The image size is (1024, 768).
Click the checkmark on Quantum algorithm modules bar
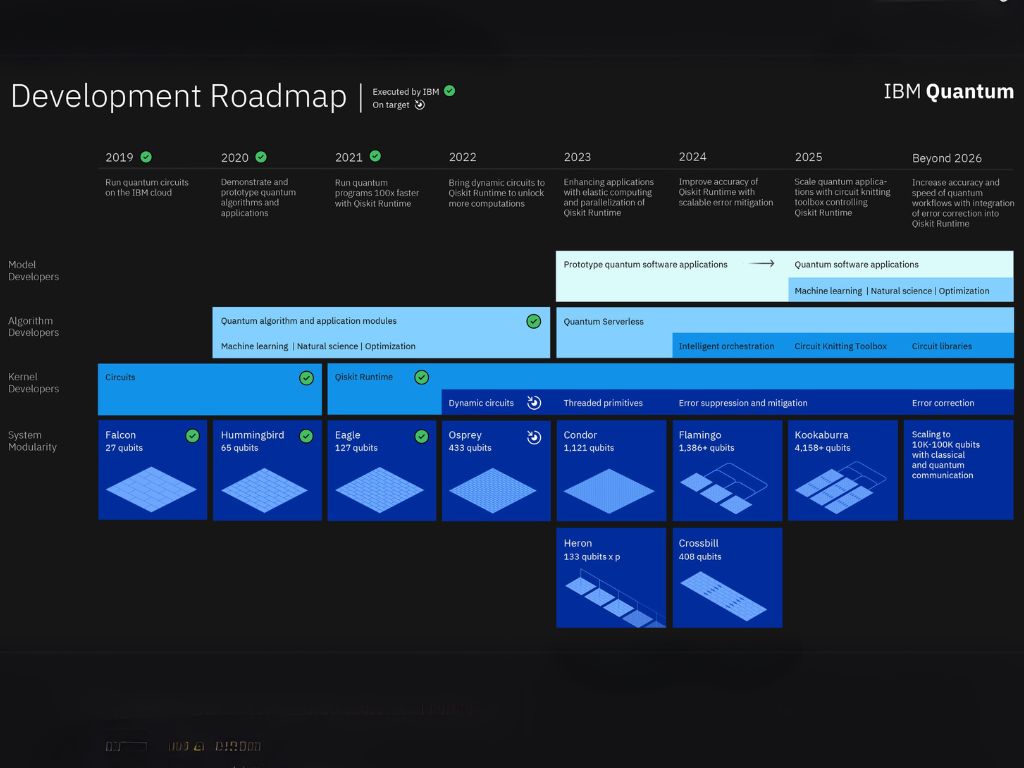click(x=534, y=321)
